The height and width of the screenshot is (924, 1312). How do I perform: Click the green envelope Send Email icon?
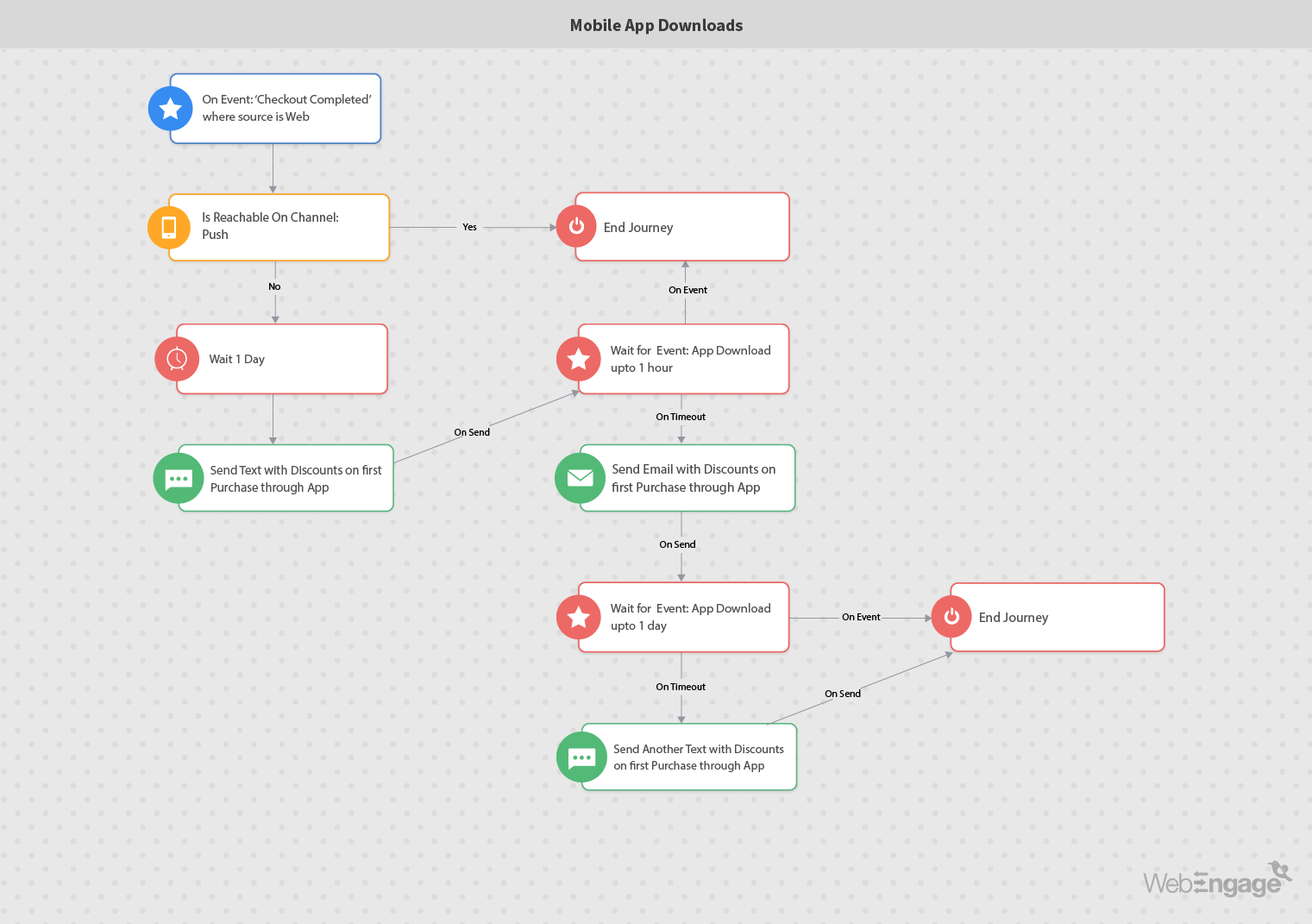[x=580, y=478]
